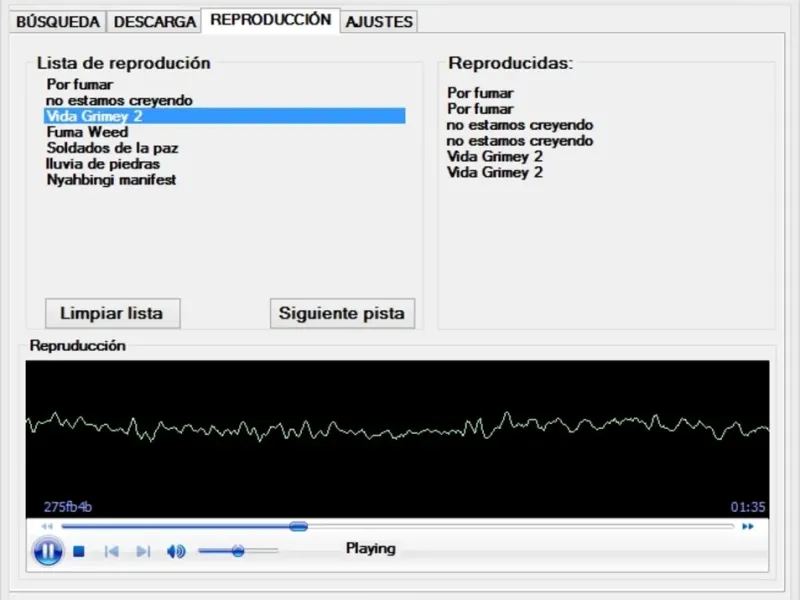Stop playback using the square stop icon
800x600 pixels.
(x=79, y=552)
